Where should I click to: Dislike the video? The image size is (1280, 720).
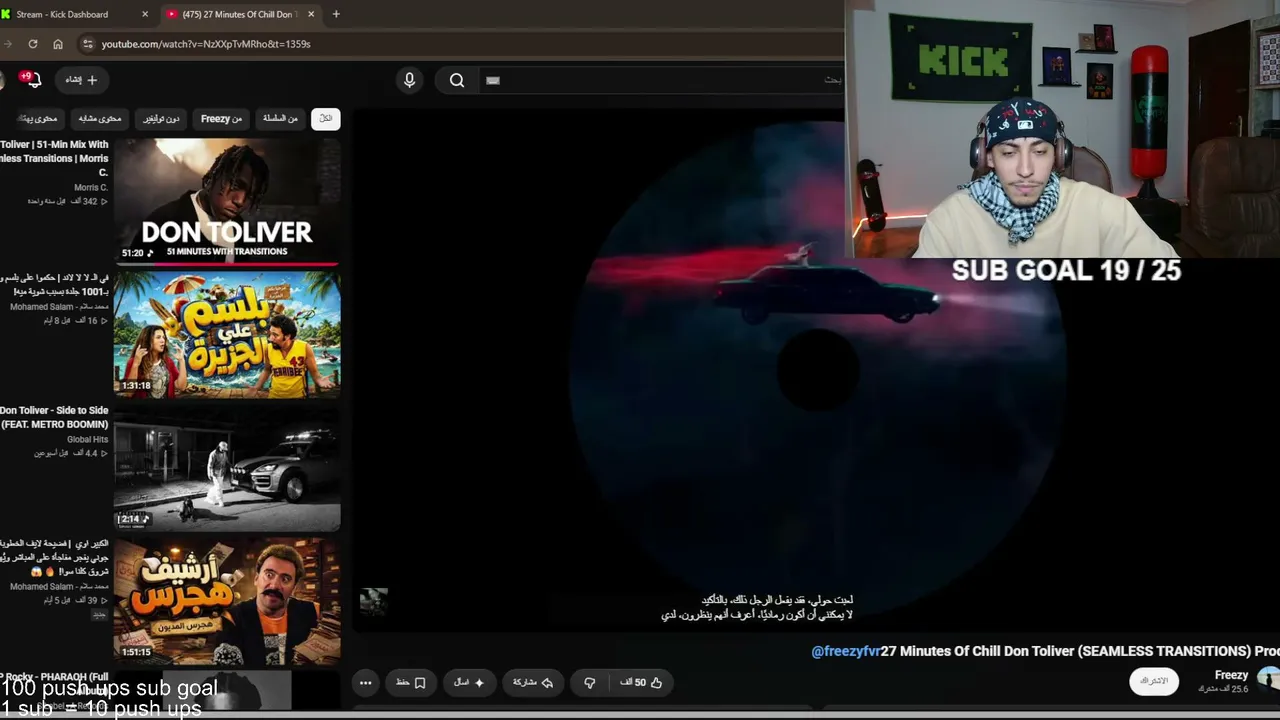pyautogui.click(x=590, y=683)
